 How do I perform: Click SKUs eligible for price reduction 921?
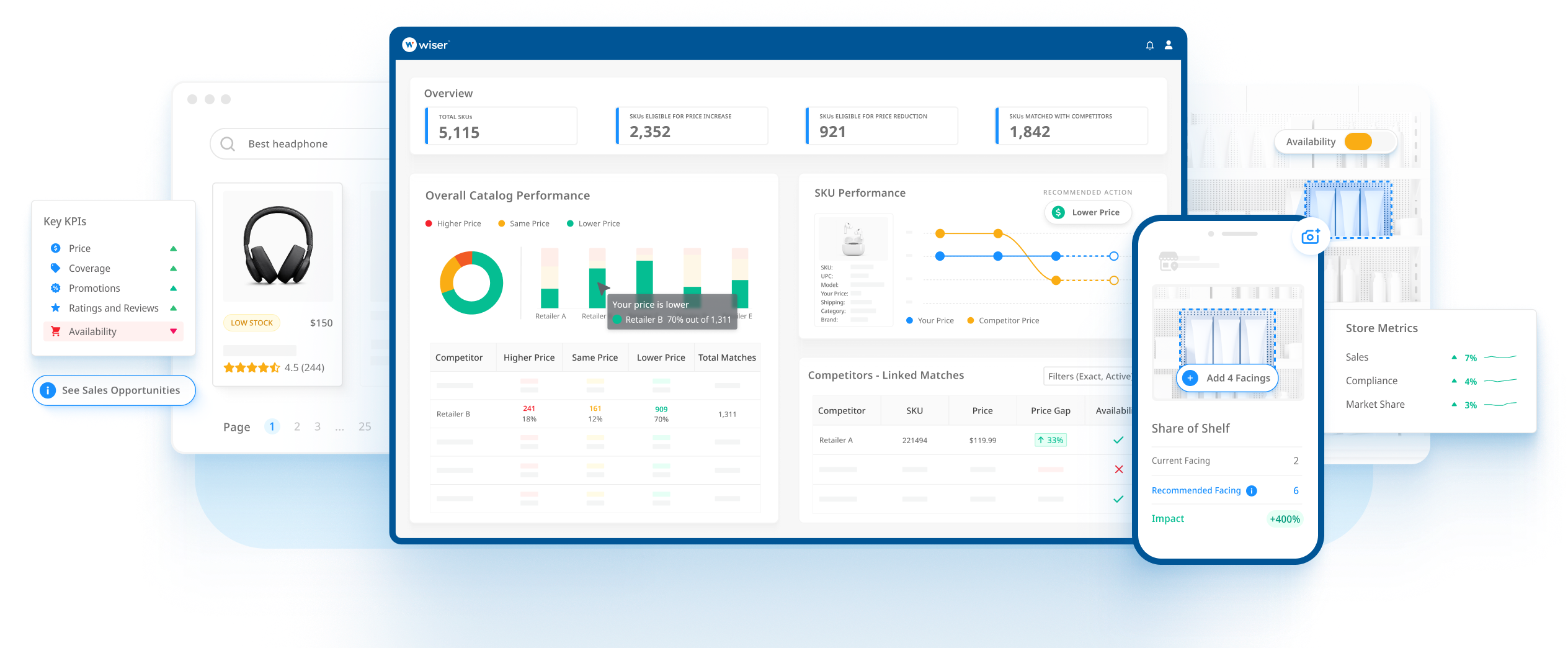point(881,126)
